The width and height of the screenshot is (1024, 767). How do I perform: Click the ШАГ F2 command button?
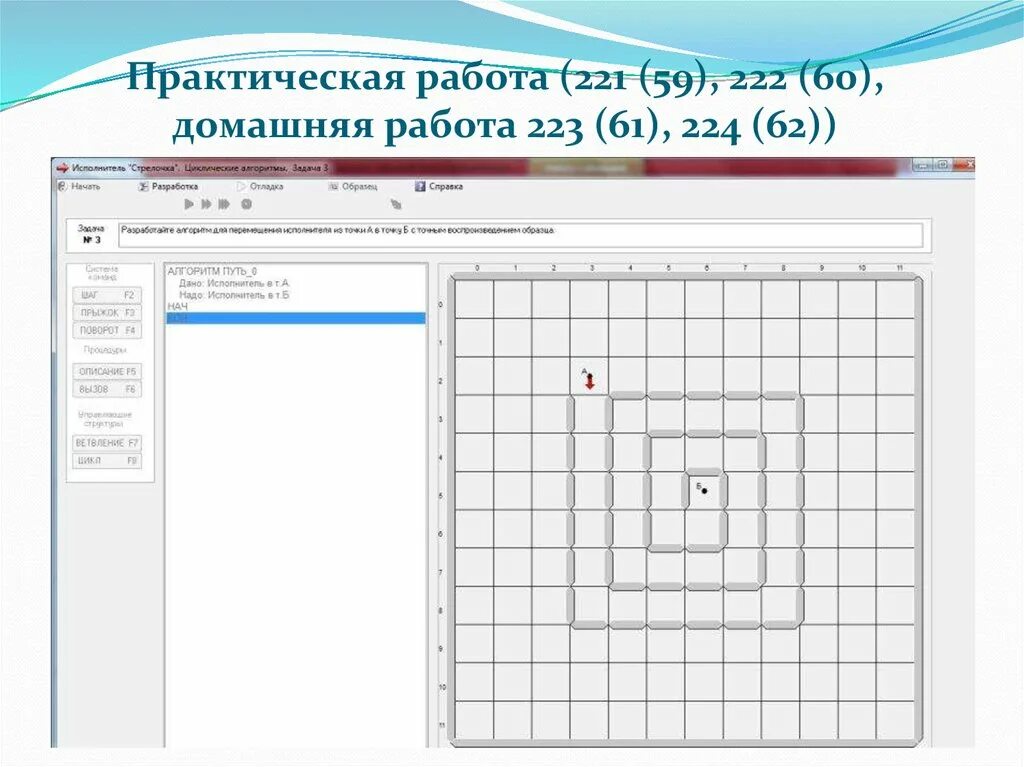point(107,295)
